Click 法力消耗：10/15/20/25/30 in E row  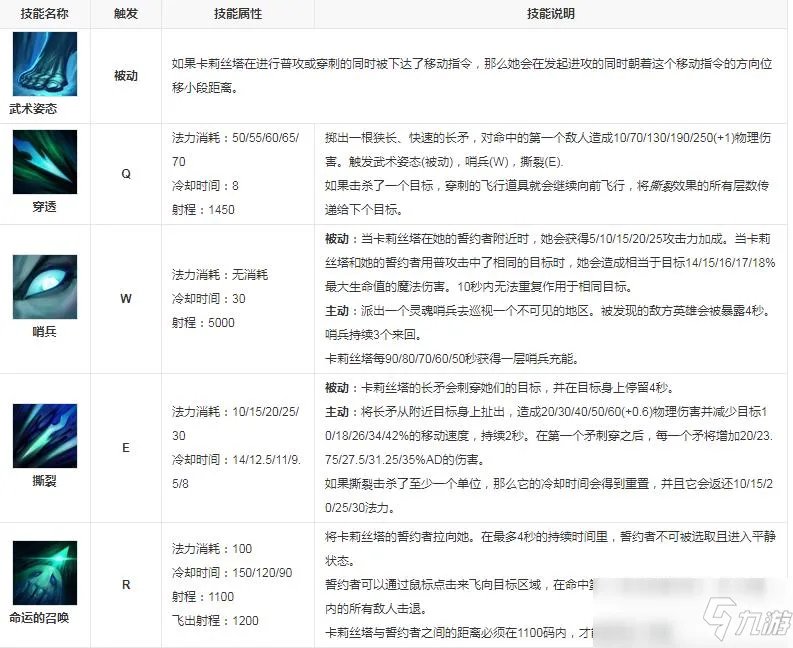point(236,423)
